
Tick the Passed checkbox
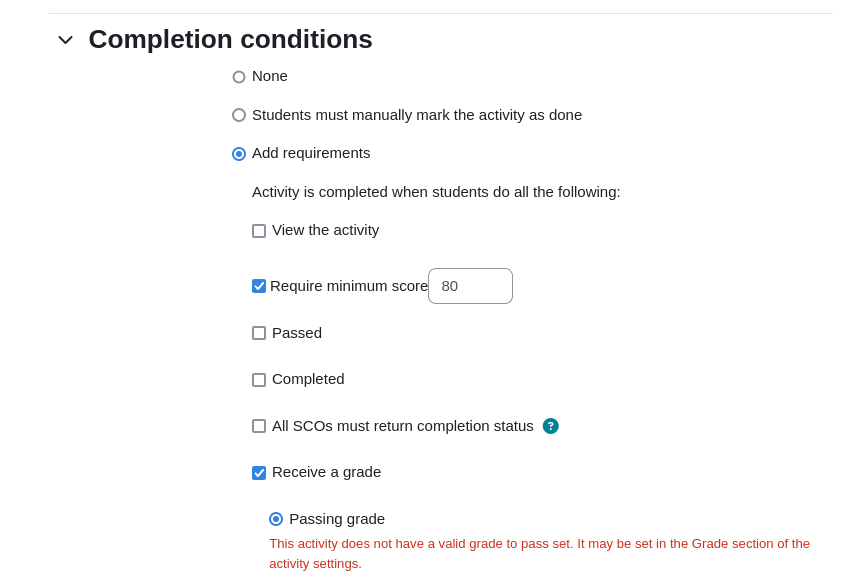tap(259, 333)
